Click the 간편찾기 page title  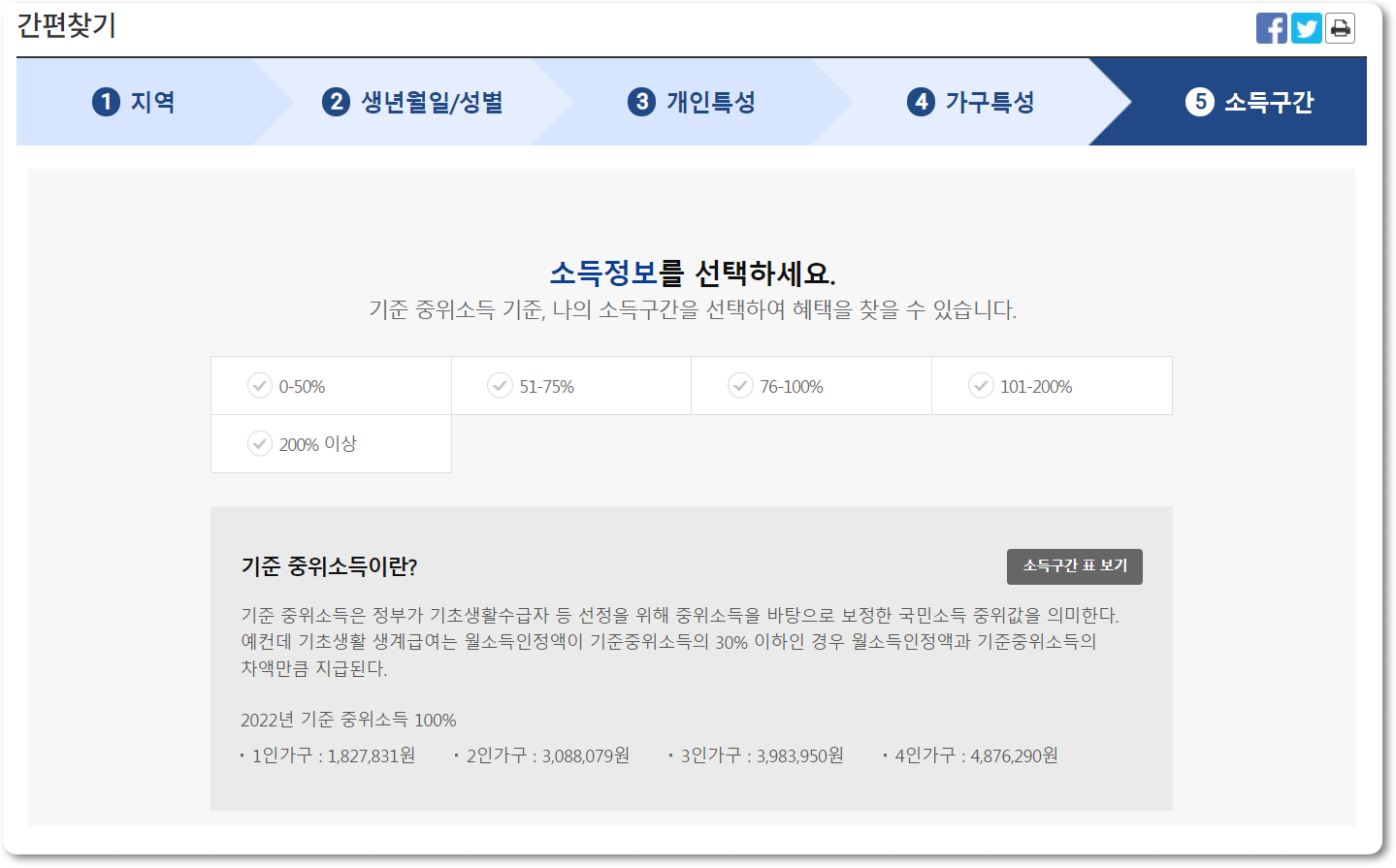coord(66,25)
